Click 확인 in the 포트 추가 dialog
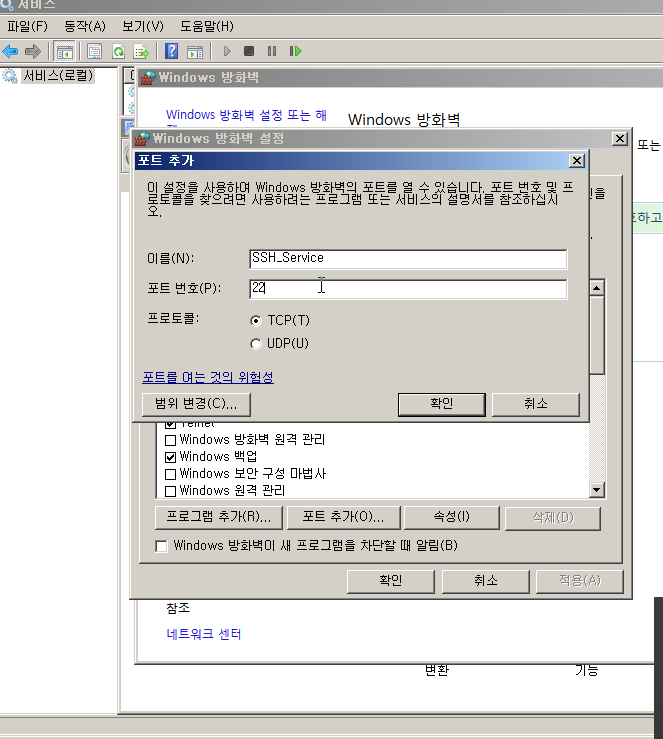Screen dimensions: 663x739 coord(442,404)
